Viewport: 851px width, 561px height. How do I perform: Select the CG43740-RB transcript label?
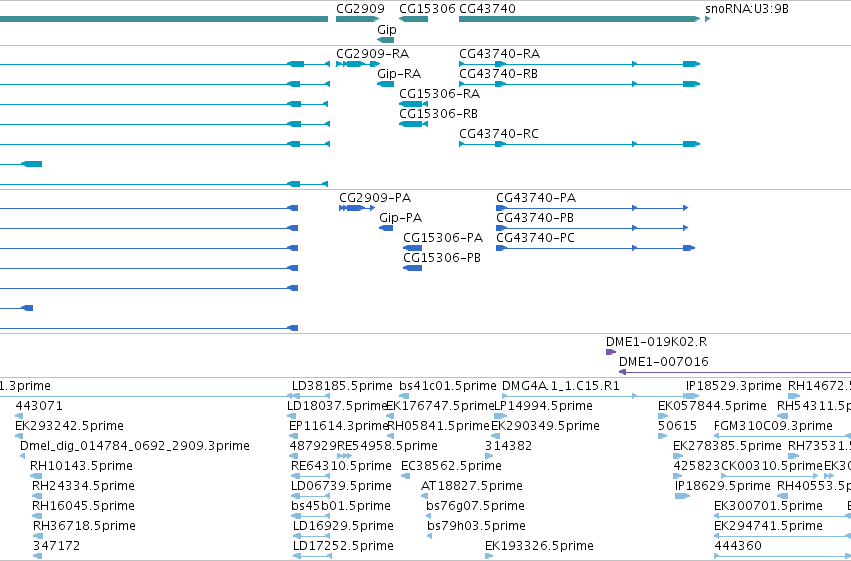[x=498, y=74]
